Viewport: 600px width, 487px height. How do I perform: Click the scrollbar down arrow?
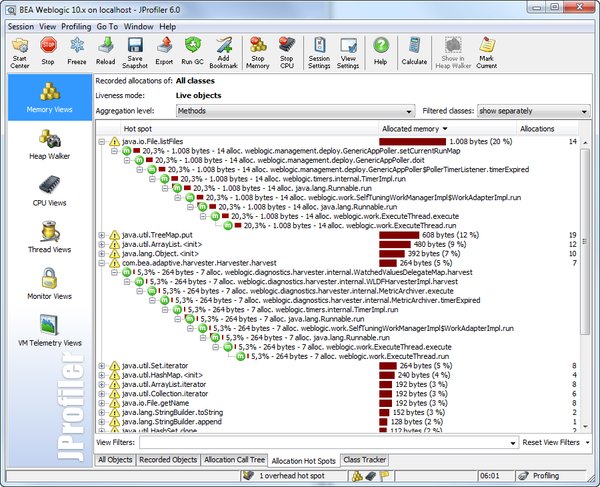tap(585, 426)
